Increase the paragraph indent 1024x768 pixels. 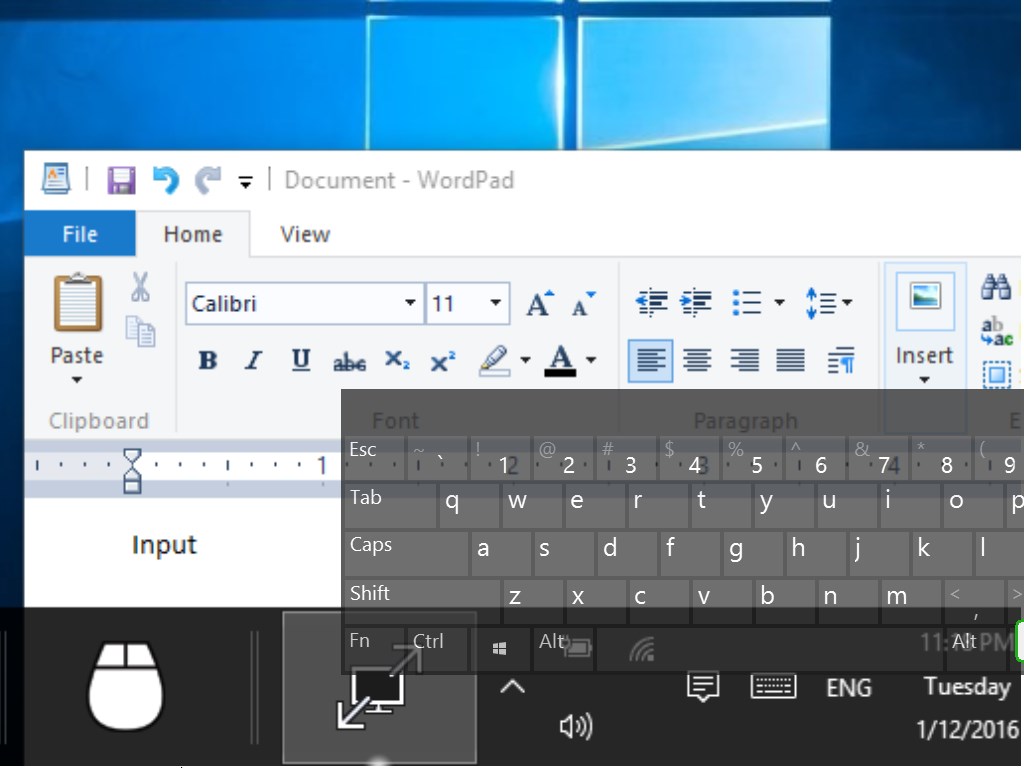(696, 302)
